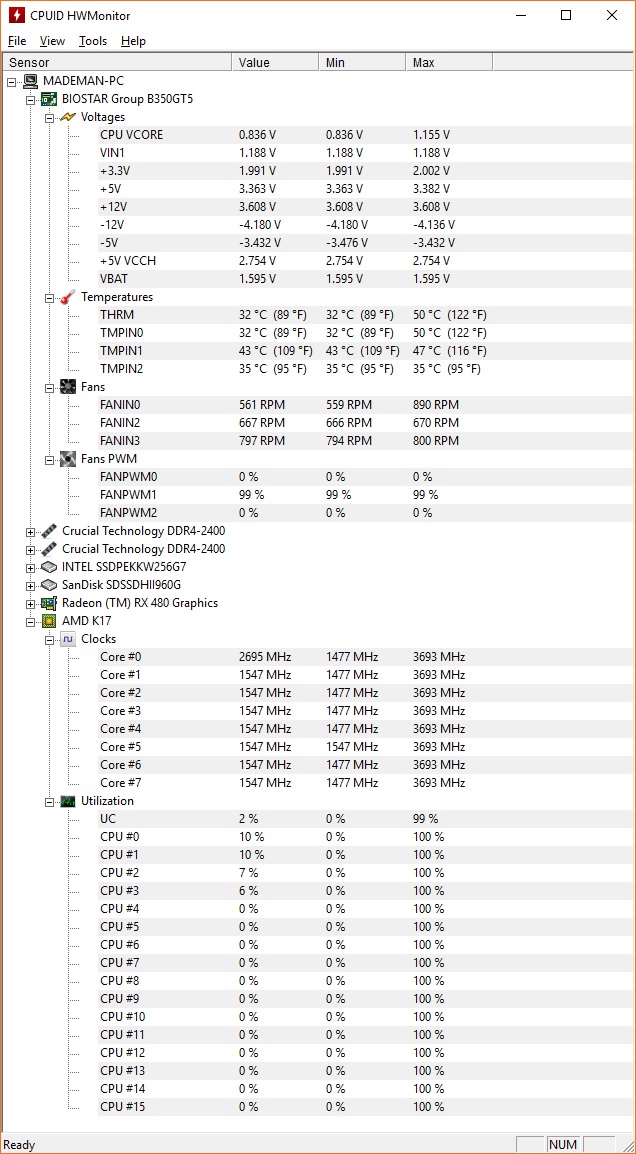Image resolution: width=636 pixels, height=1154 pixels.
Task: Click the Temperatures thermometer icon
Action: coord(68,297)
